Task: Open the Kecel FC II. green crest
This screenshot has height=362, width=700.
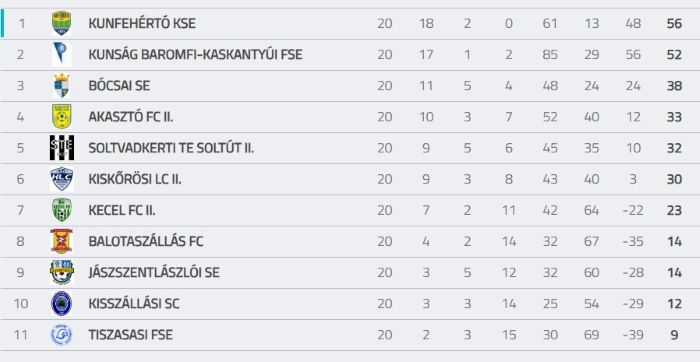Action: 62,210
